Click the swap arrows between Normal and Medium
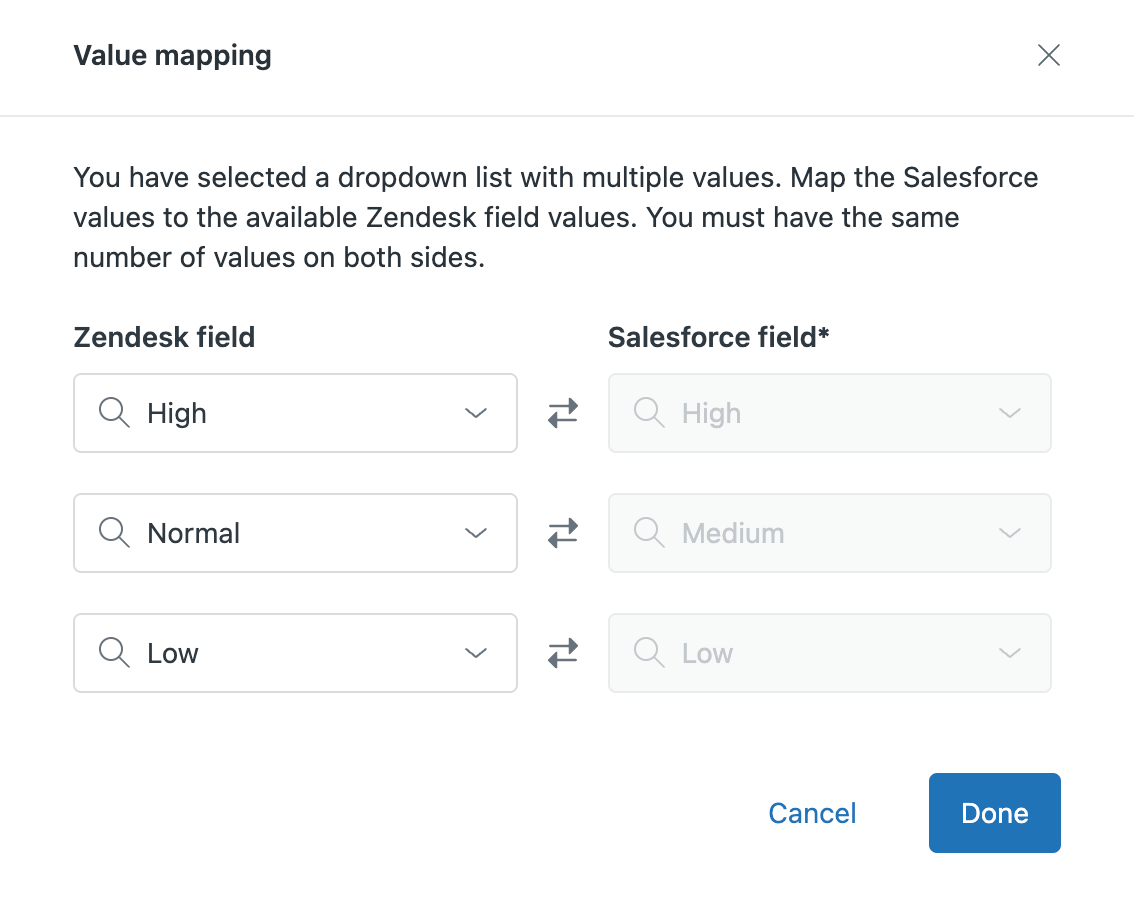The image size is (1134, 913). coord(562,532)
